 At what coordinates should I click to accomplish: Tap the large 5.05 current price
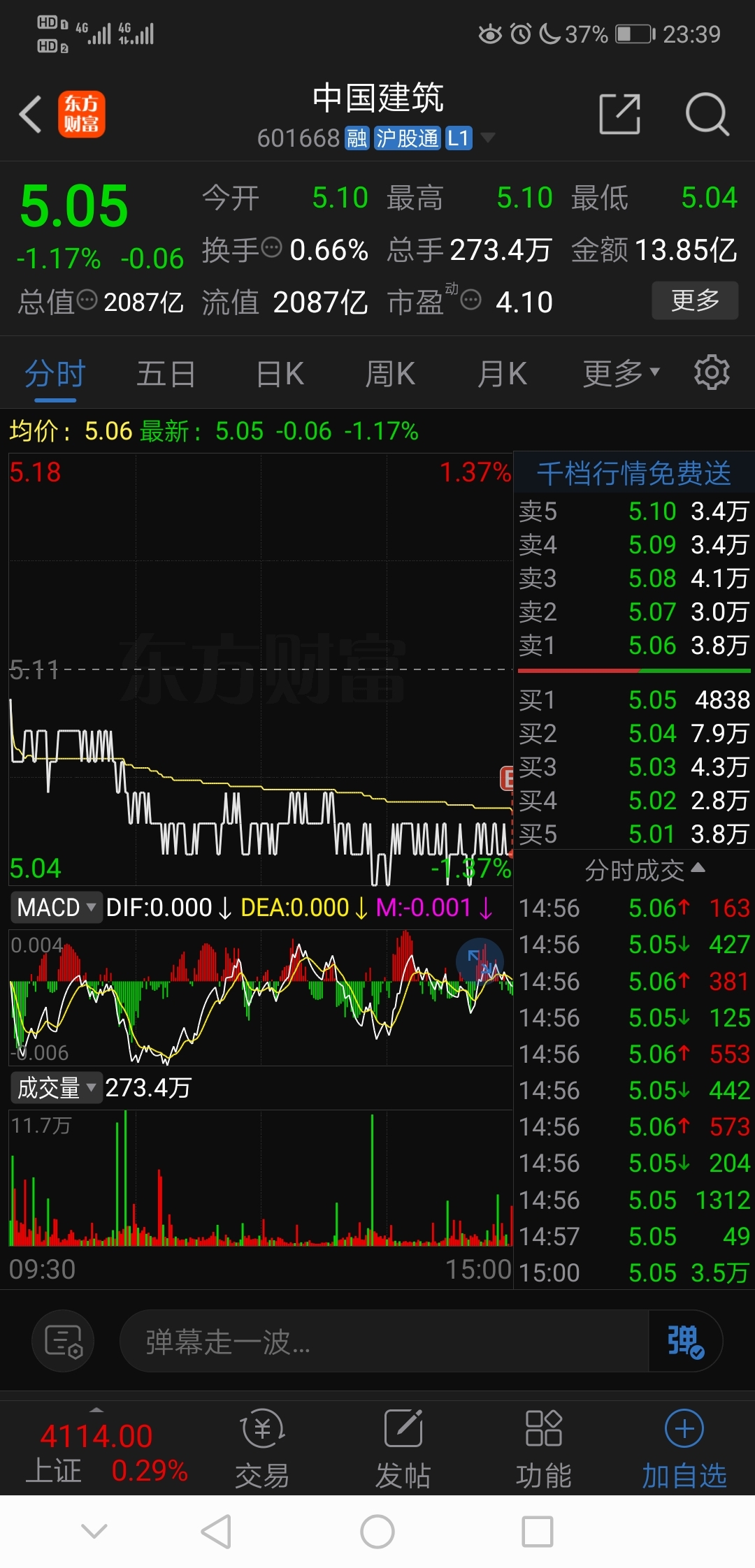74,206
